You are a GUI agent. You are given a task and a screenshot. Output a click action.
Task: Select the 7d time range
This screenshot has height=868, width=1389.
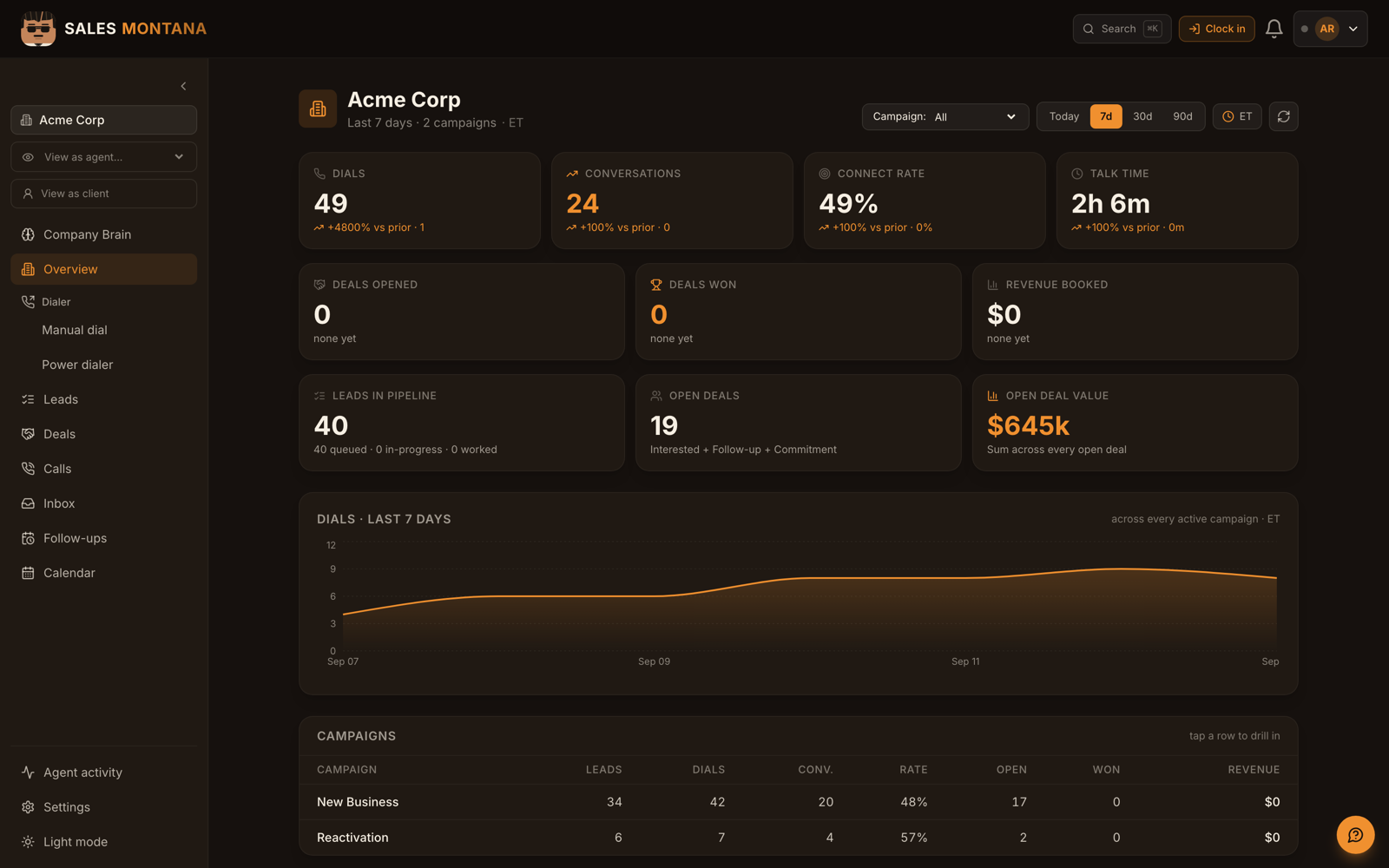point(1106,116)
